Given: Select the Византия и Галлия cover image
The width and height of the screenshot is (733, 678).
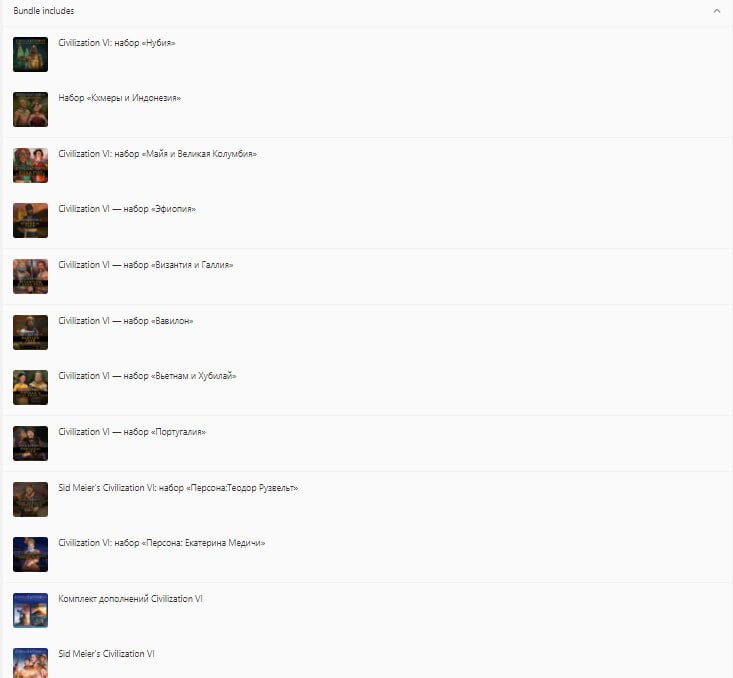Looking at the screenshot, I should 30,277.
